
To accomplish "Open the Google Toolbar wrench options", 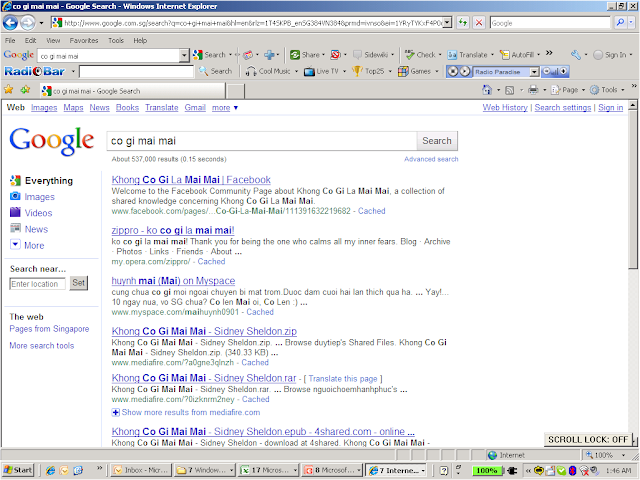I will pyautogui.click(x=576, y=55).
